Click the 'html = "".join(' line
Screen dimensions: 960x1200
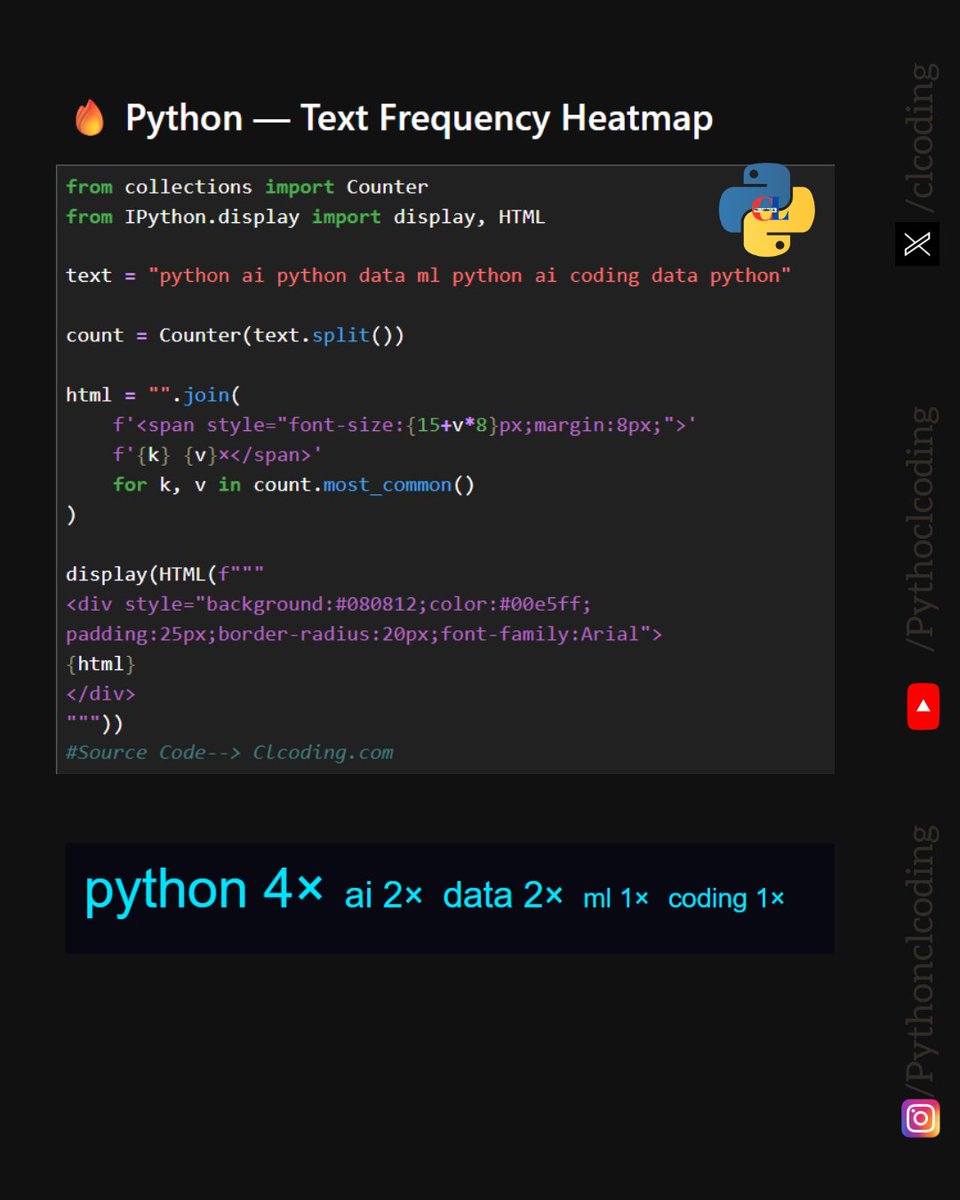[x=153, y=395]
